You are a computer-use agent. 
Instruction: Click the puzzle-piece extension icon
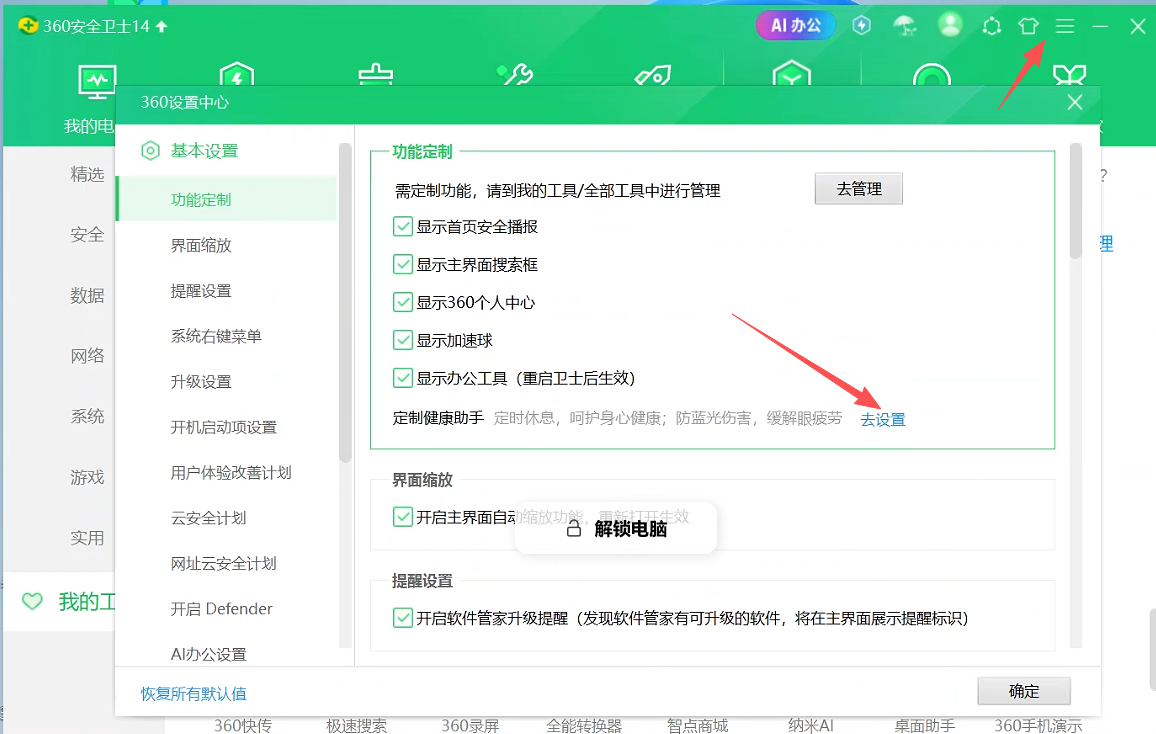[x=991, y=27]
